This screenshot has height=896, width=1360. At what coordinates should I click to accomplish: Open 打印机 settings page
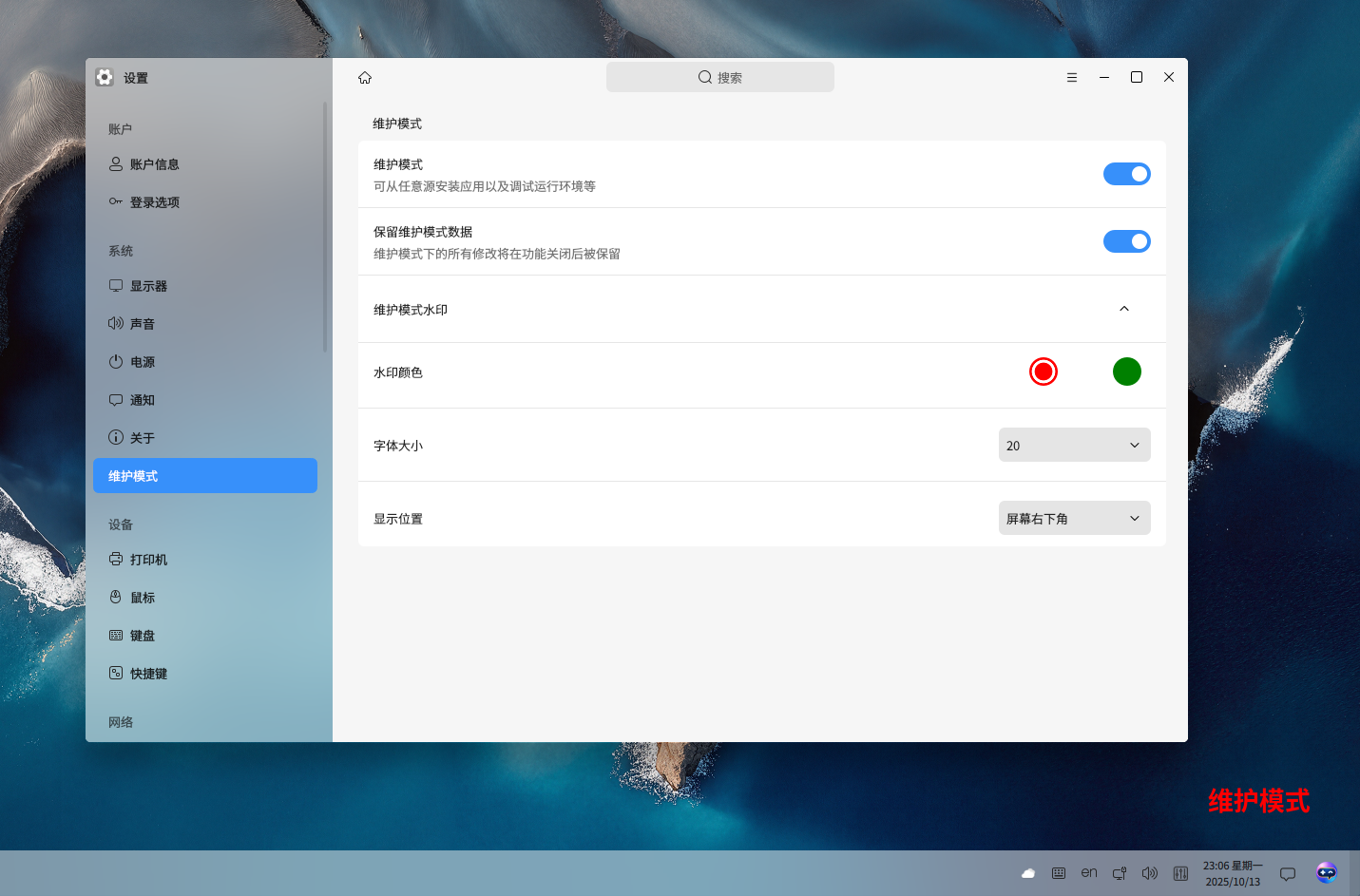pyautogui.click(x=205, y=560)
